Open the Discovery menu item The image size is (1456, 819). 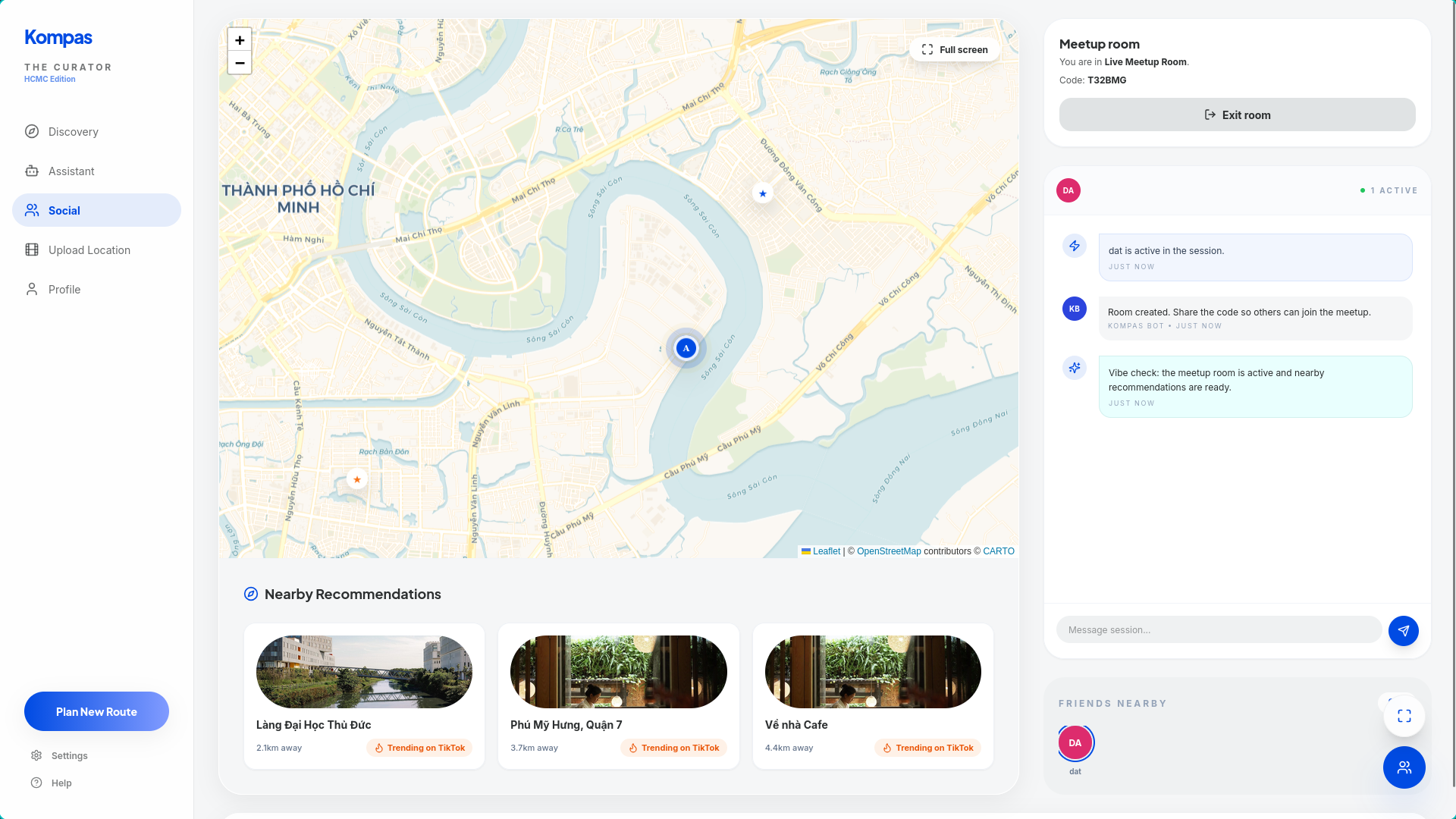(x=73, y=132)
